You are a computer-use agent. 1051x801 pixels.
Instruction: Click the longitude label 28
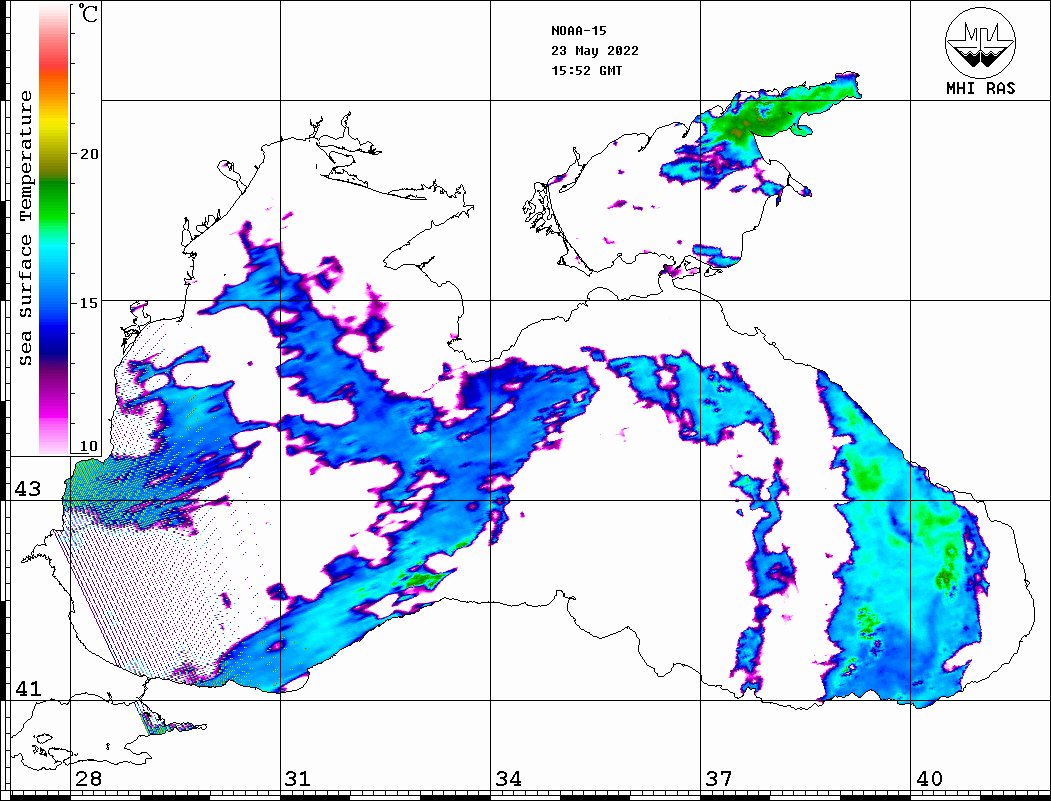point(88,779)
